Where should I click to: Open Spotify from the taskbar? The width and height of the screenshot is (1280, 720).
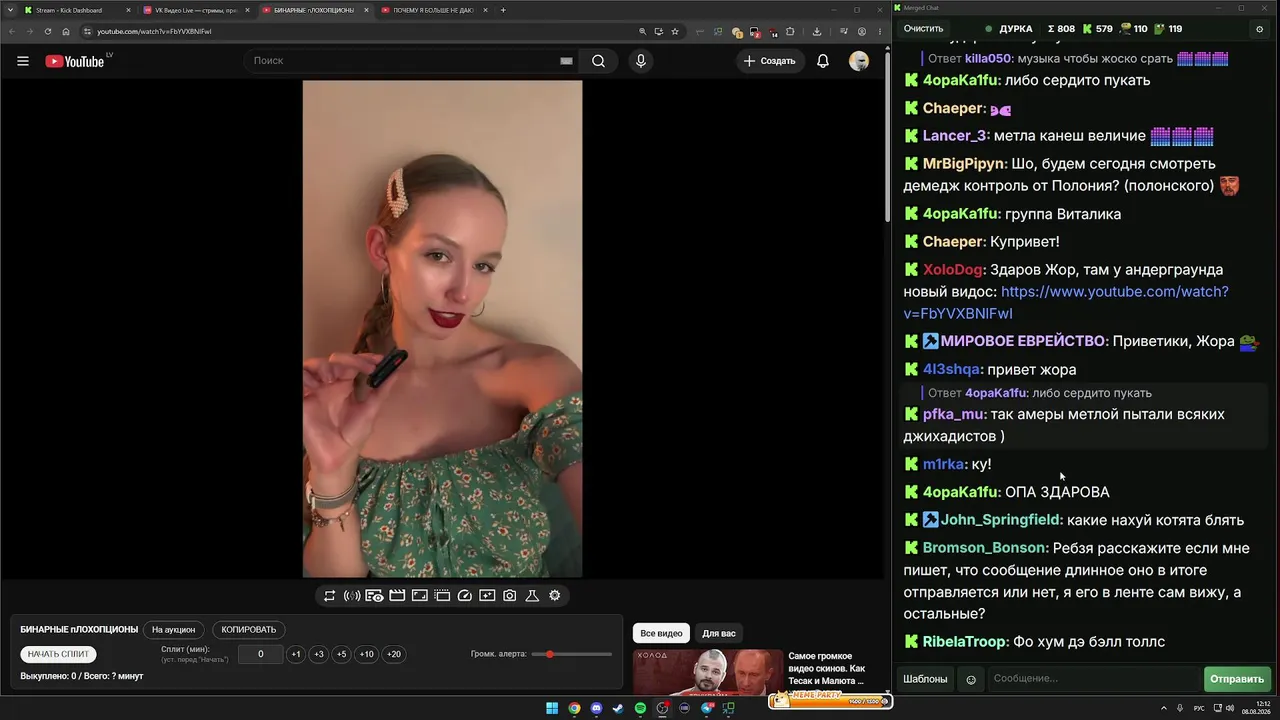[640, 709]
